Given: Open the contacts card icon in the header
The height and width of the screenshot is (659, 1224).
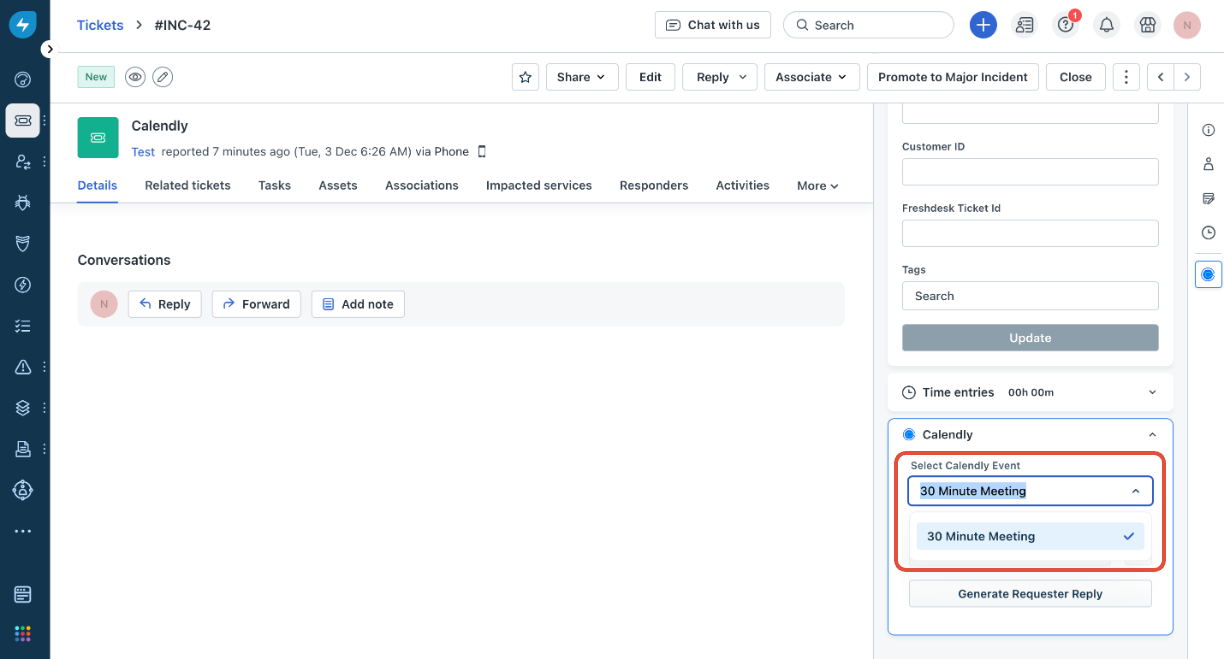Looking at the screenshot, I should (x=1024, y=25).
